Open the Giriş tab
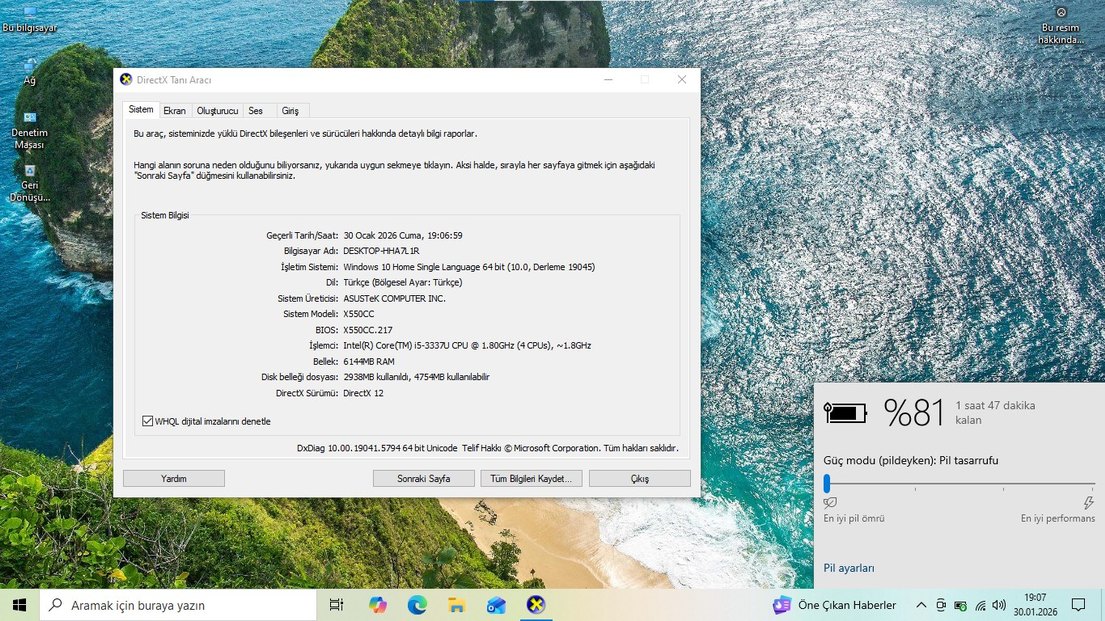The image size is (1105, 621). click(290, 110)
